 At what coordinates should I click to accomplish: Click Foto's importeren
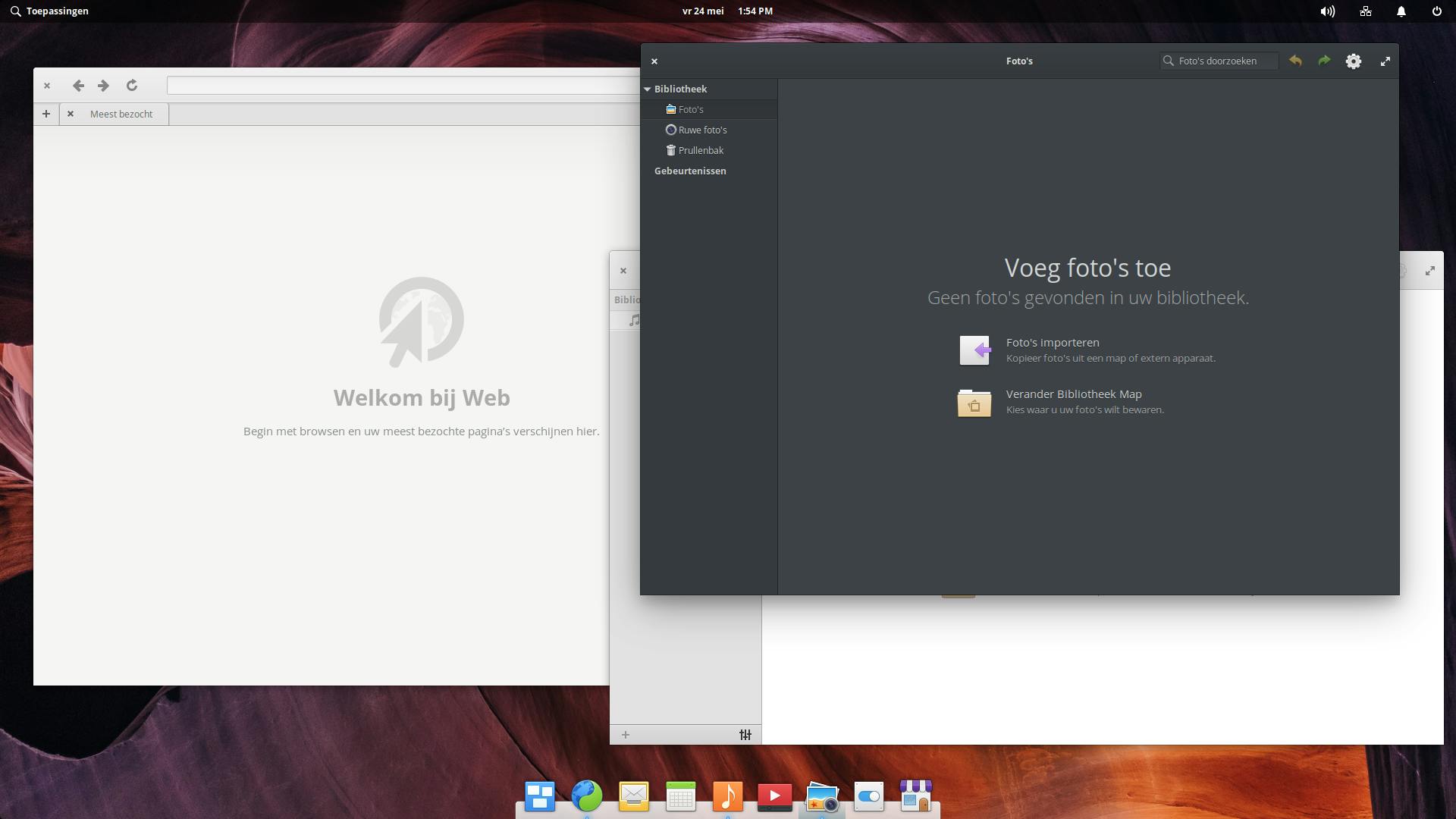[1053, 342]
